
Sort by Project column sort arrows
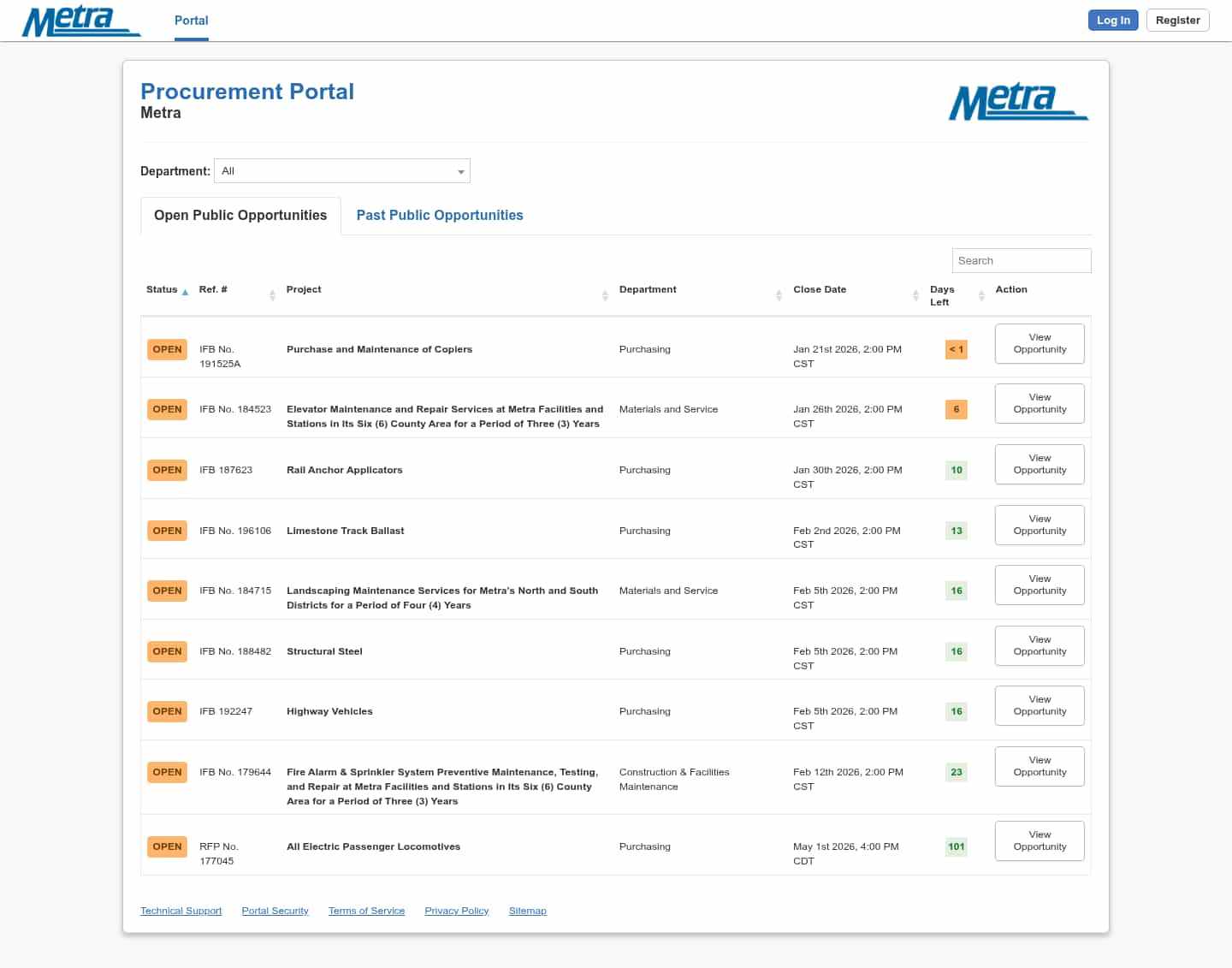[605, 295]
